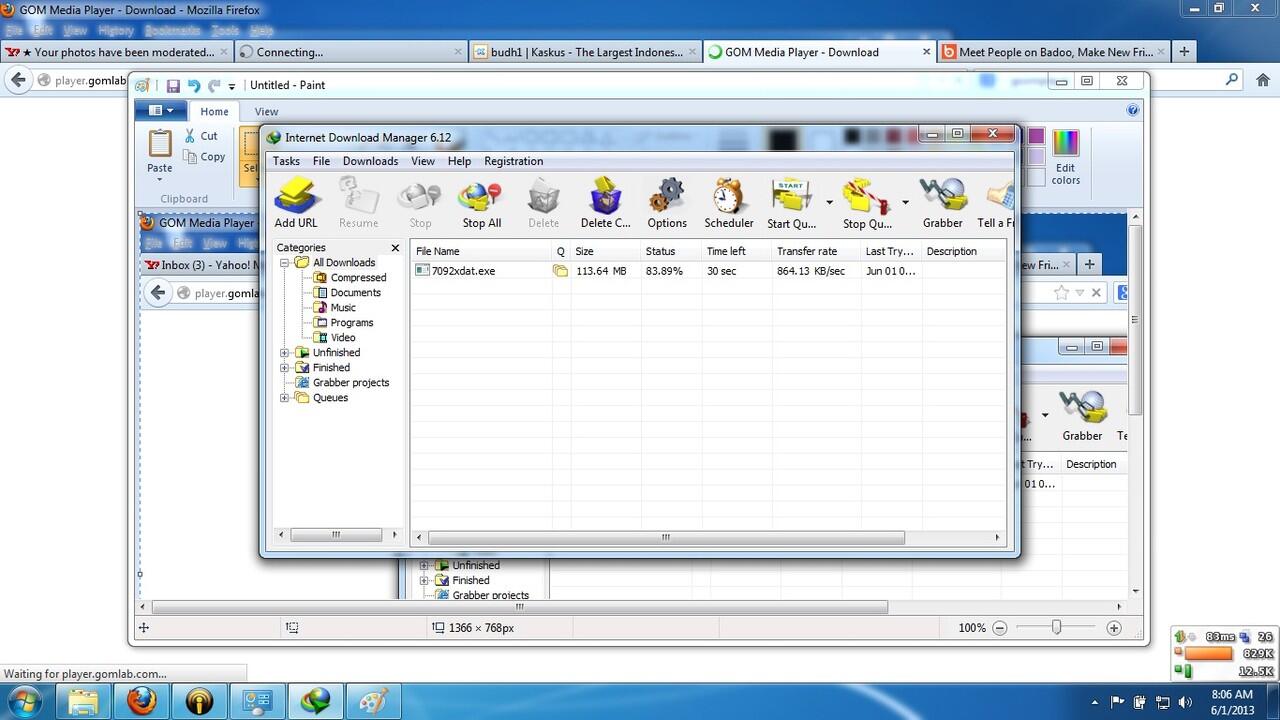Click the IDM download list horizontal scrollbar

665,537
